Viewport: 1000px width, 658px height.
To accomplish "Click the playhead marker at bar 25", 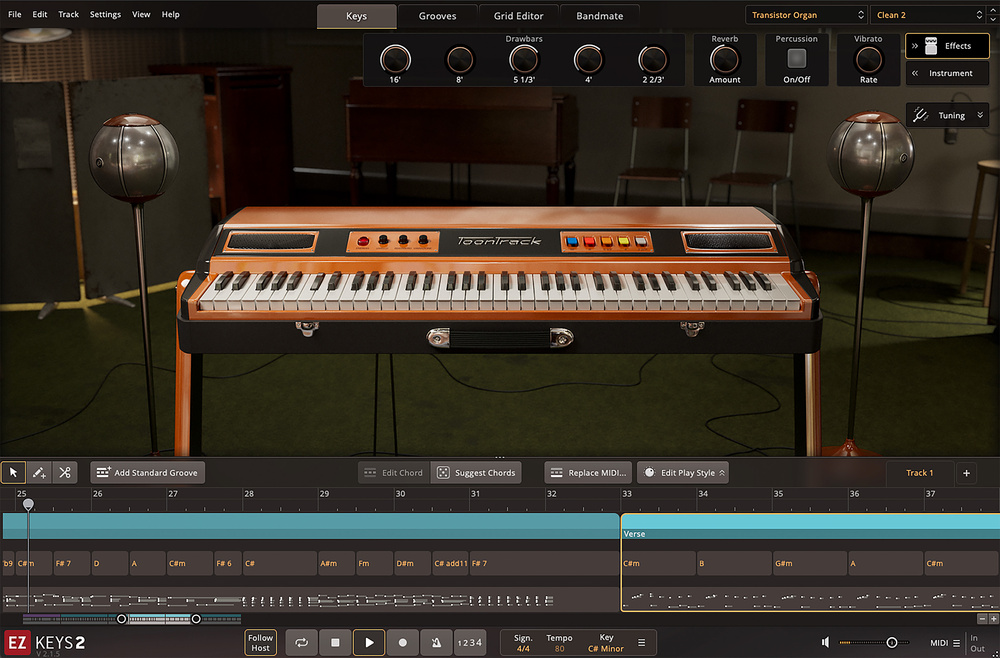I will [x=28, y=505].
